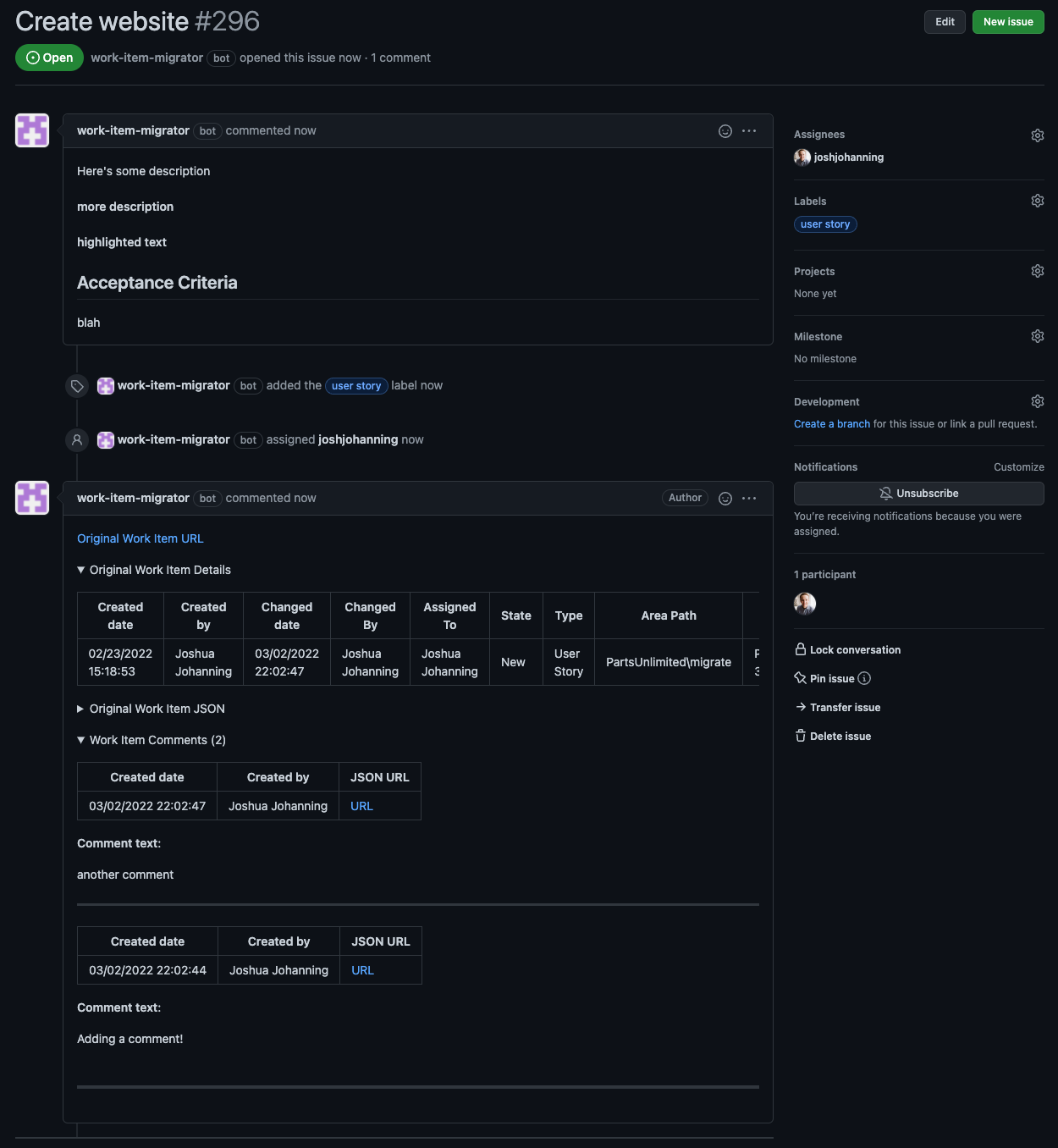Open the Assignees settings gear

click(1037, 135)
